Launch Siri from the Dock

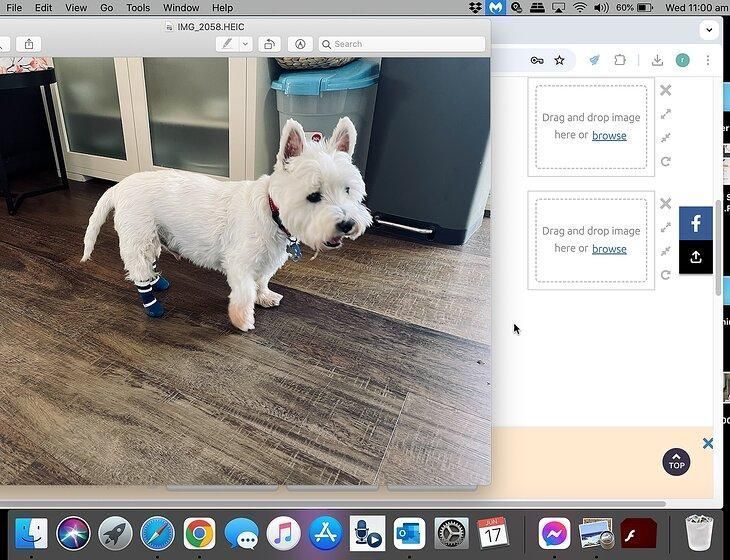point(73,533)
